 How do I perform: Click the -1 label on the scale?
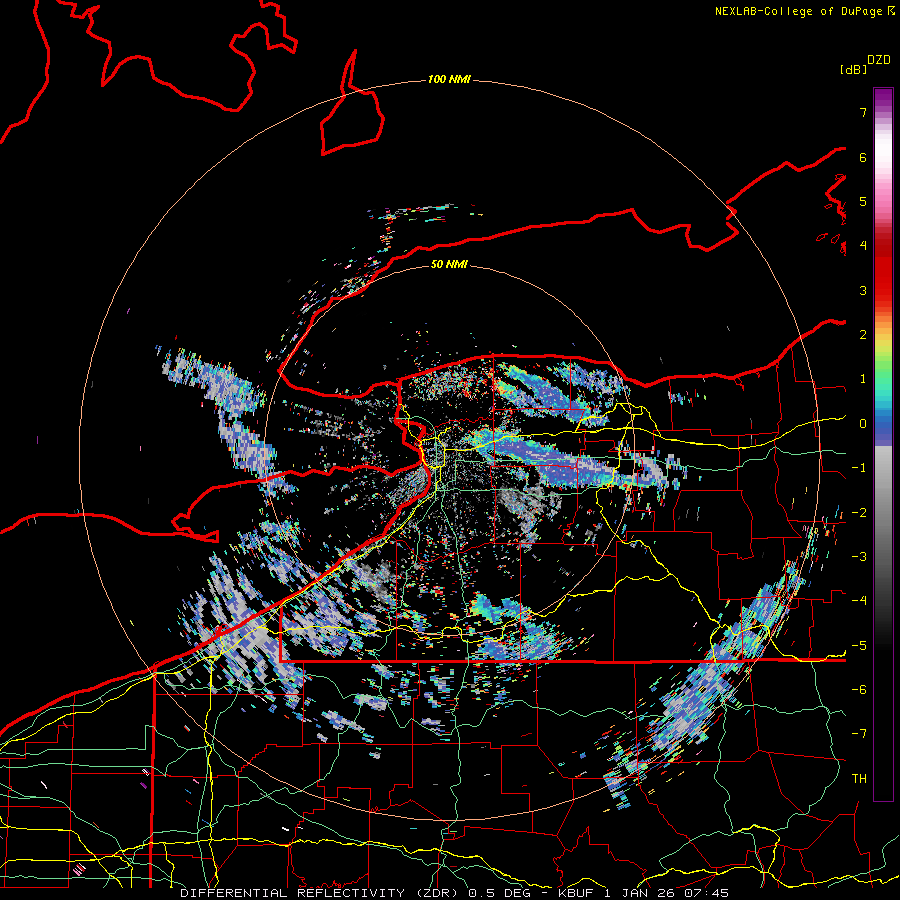click(859, 468)
